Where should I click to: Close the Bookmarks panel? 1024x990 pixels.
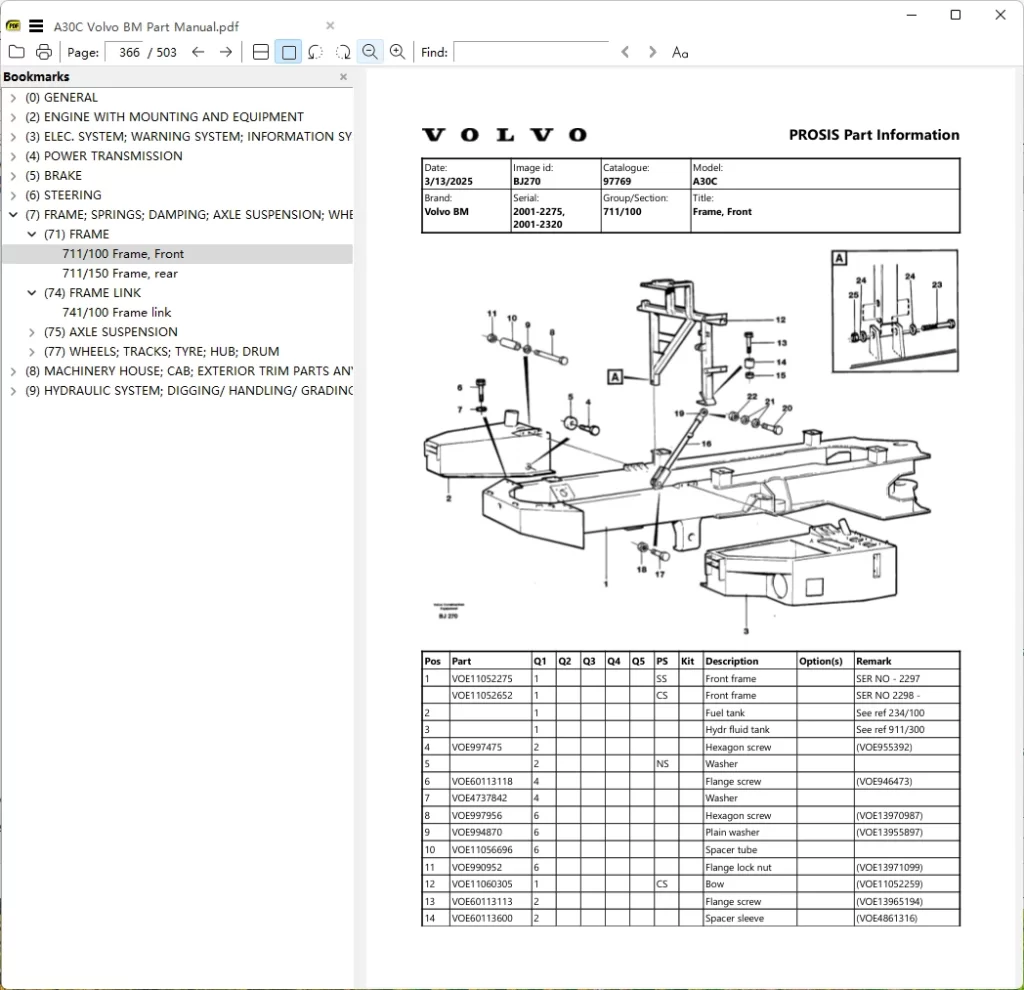[x=344, y=76]
